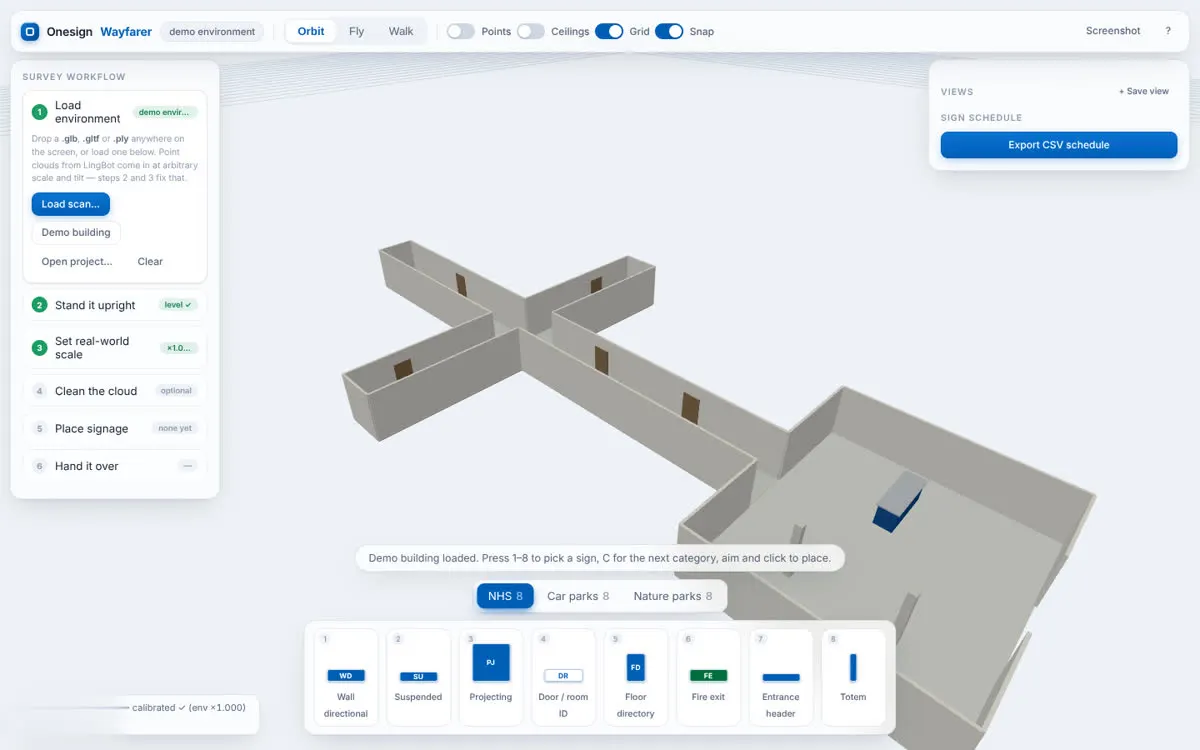Image resolution: width=1200 pixels, height=750 pixels.
Task: Click the demo environment badge in header
Action: 212,31
